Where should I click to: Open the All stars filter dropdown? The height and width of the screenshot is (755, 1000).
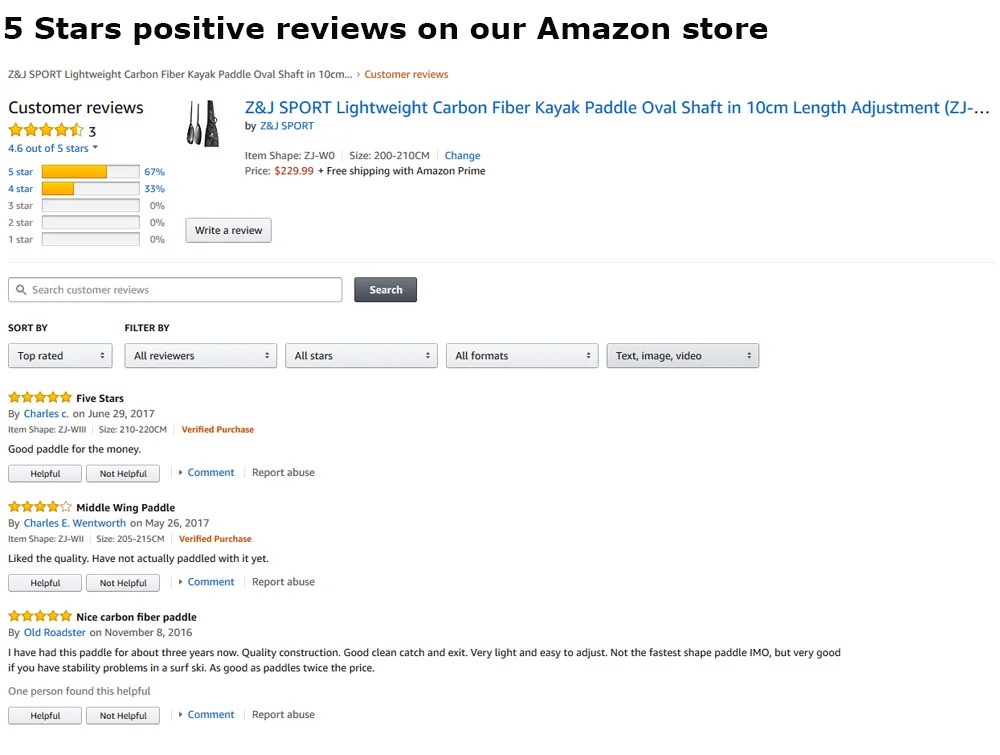361,356
